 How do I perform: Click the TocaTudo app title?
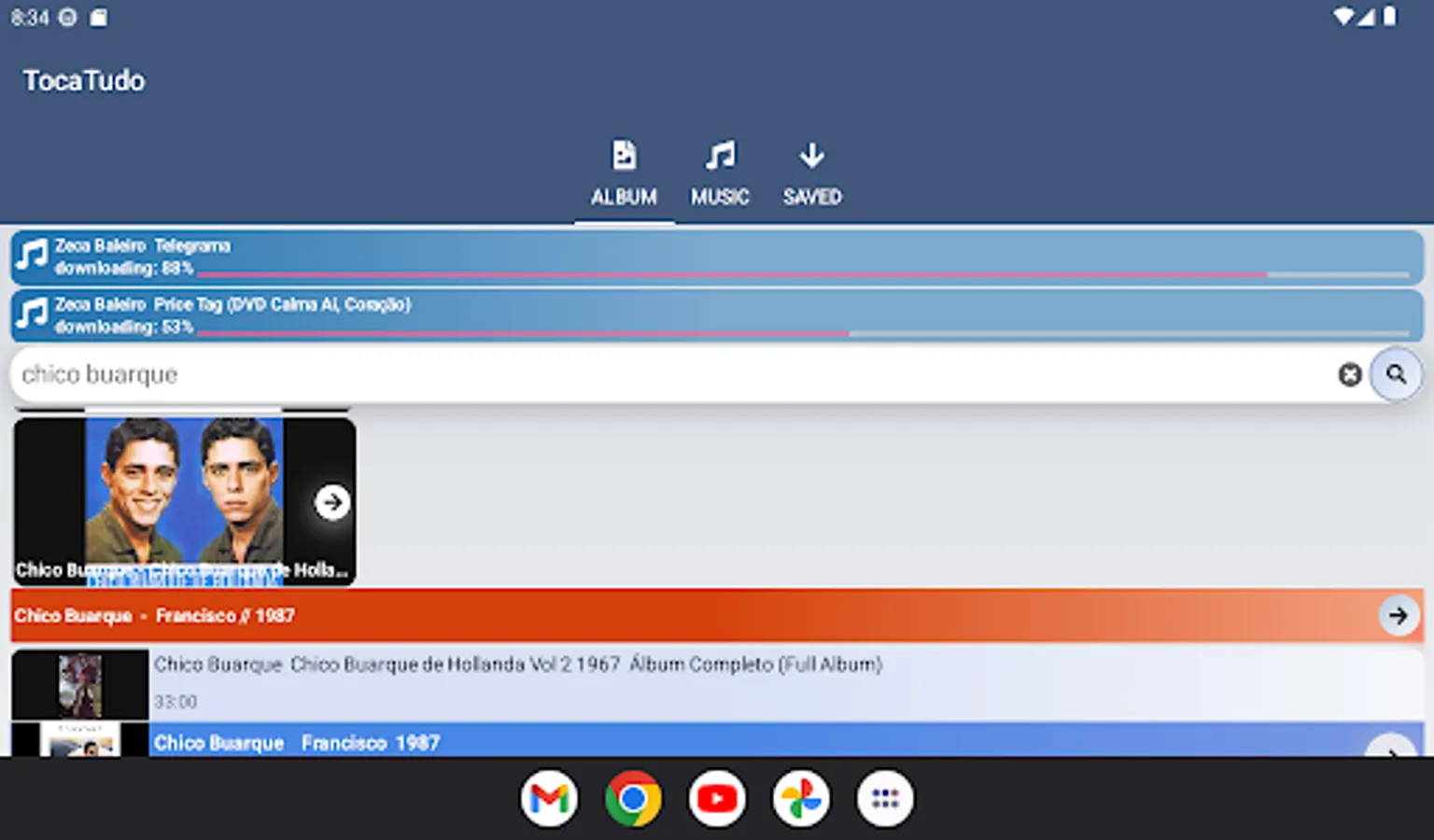(x=84, y=81)
